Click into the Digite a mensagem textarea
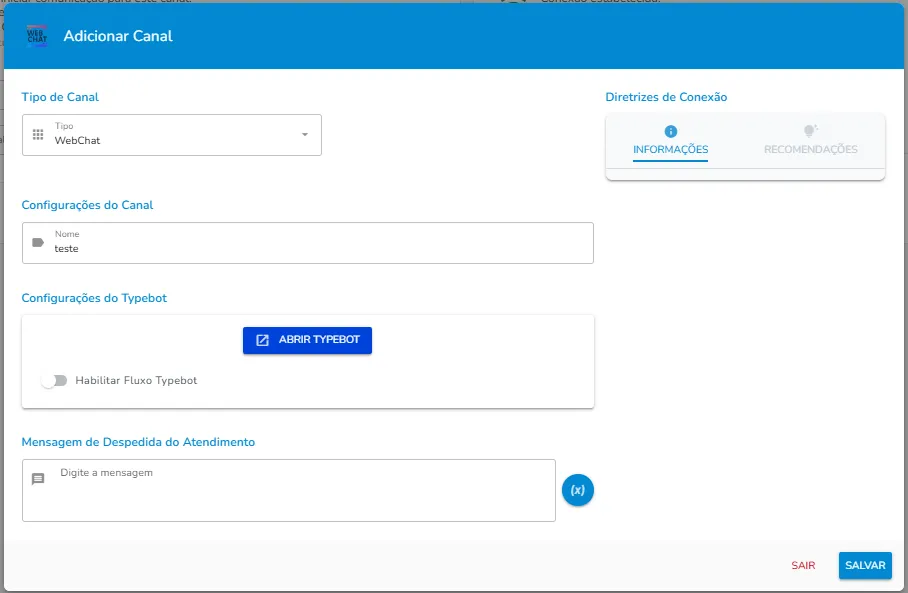The width and height of the screenshot is (908, 593). tap(289, 490)
